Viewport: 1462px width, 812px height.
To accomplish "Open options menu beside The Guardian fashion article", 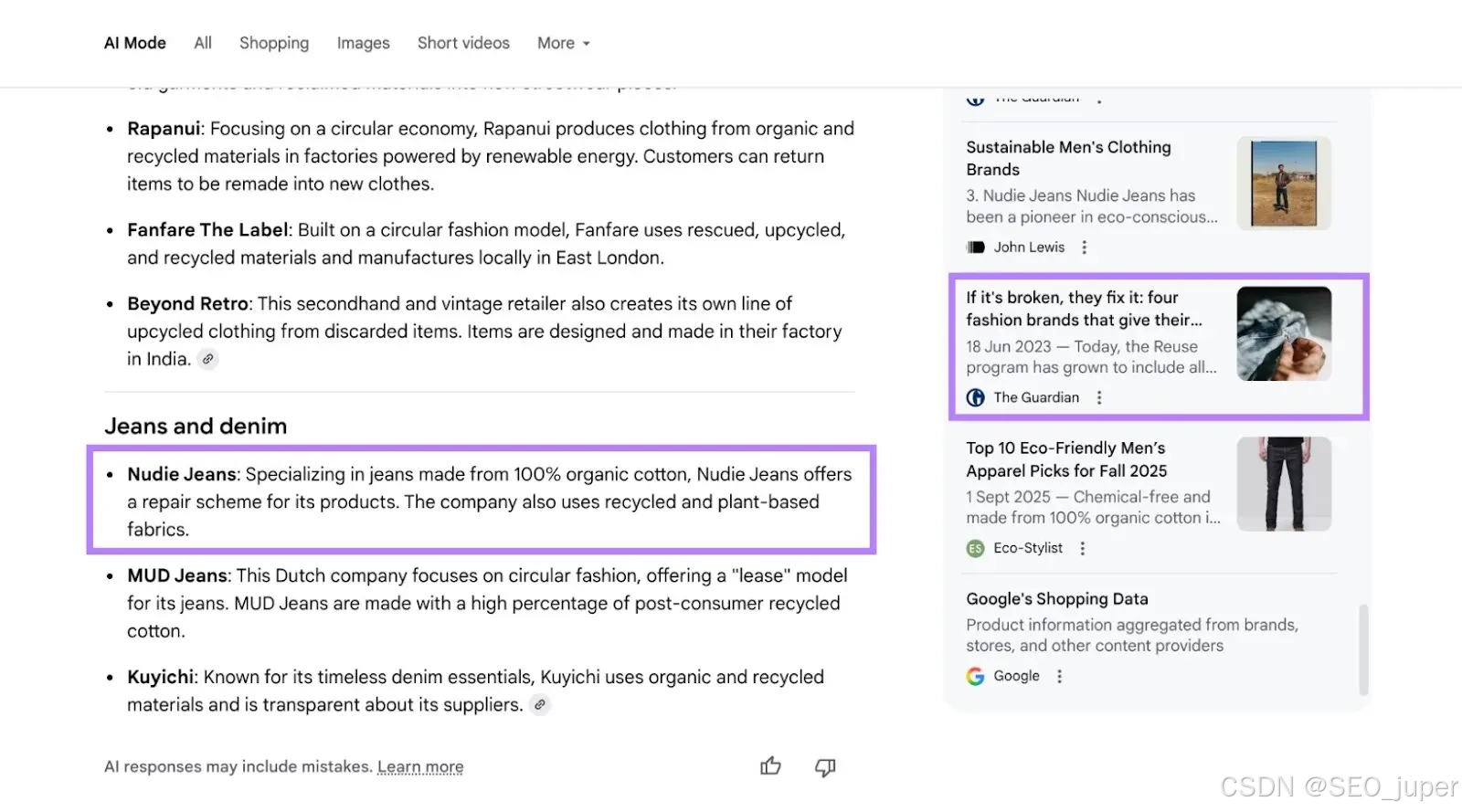I will [x=1098, y=397].
